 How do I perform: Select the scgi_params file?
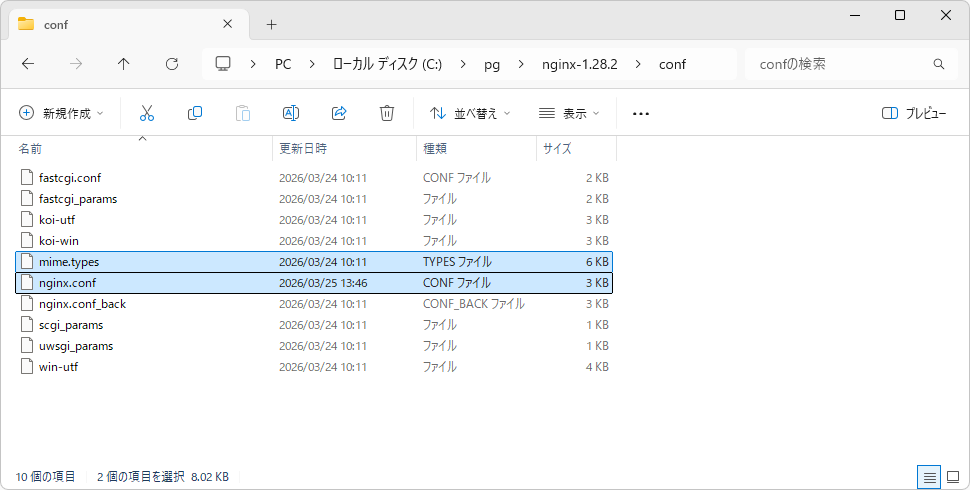pos(314,325)
